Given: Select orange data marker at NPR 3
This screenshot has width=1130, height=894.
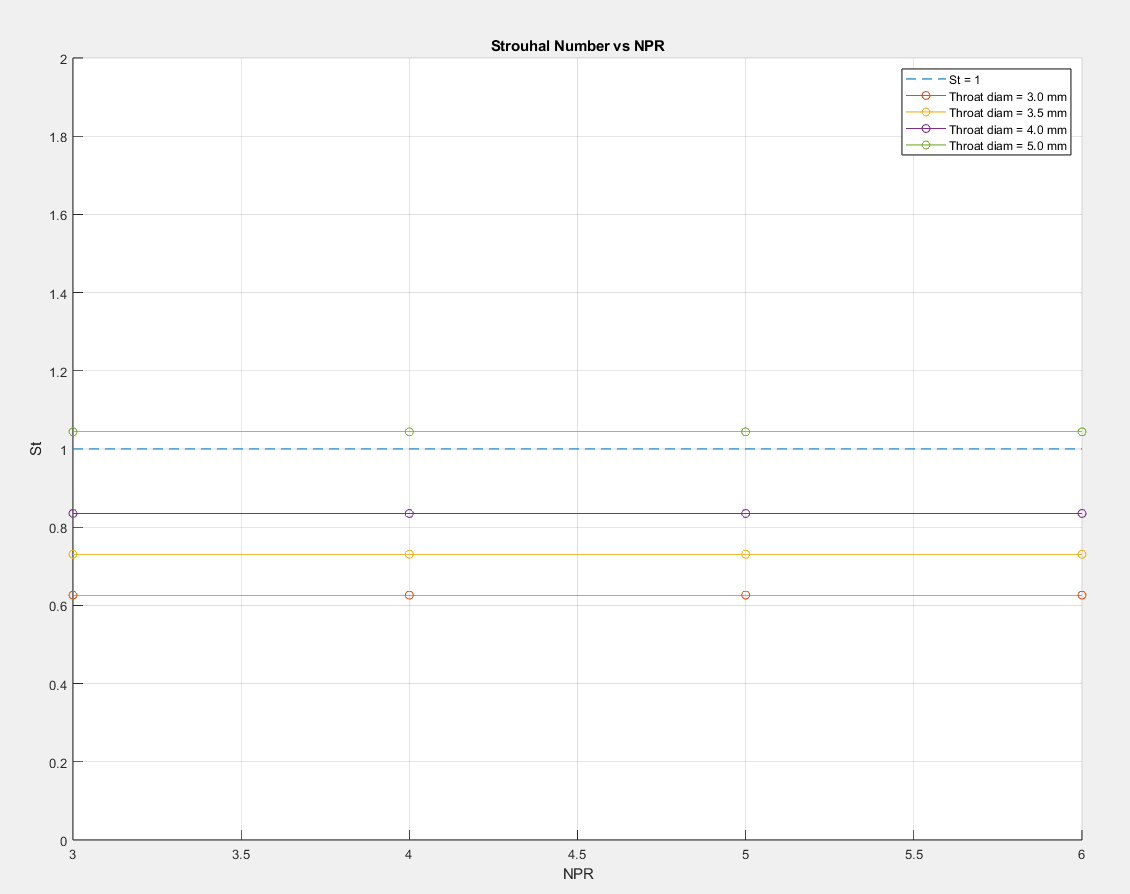Looking at the screenshot, I should click(x=73, y=596).
